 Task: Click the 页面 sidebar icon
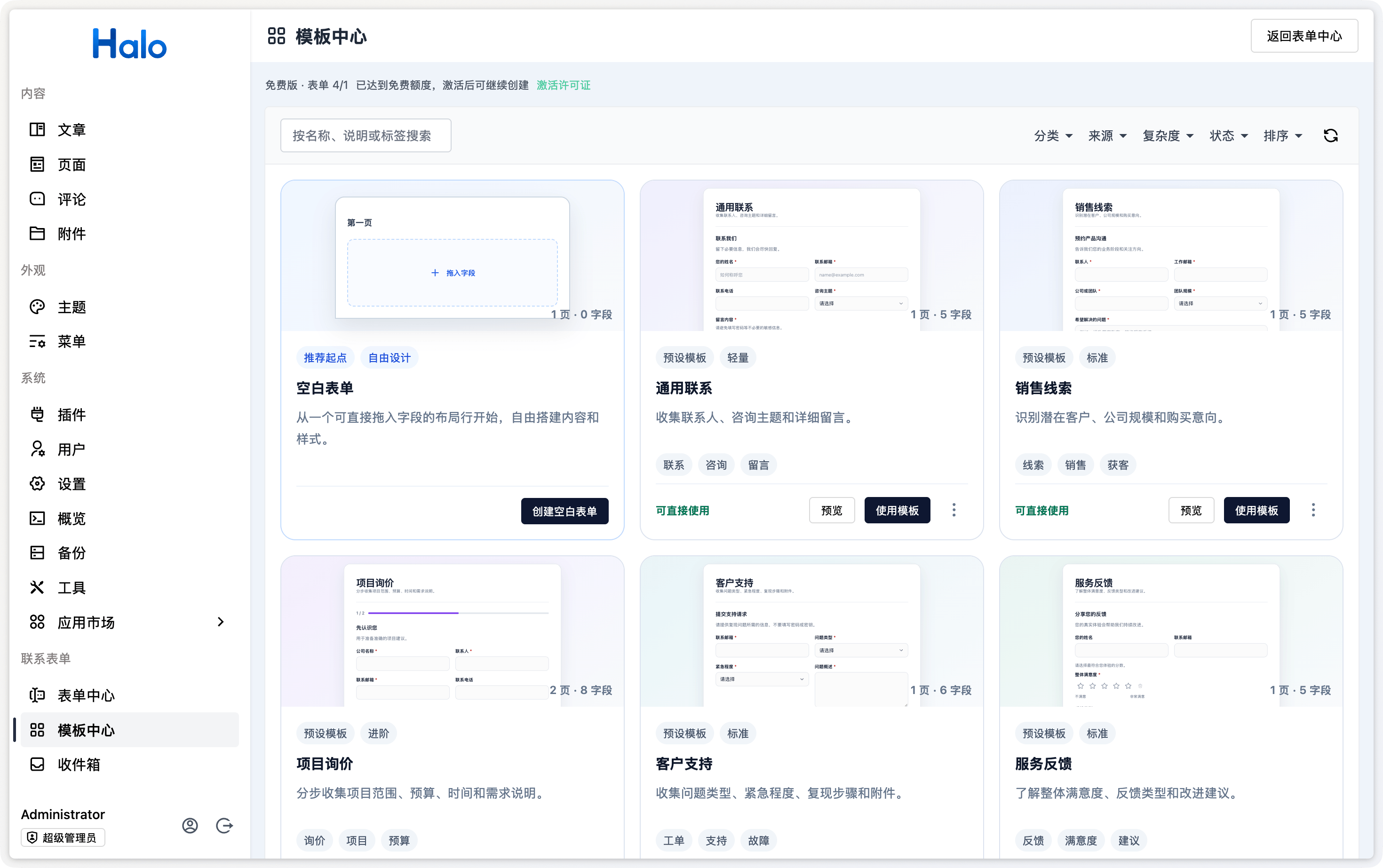click(x=37, y=165)
